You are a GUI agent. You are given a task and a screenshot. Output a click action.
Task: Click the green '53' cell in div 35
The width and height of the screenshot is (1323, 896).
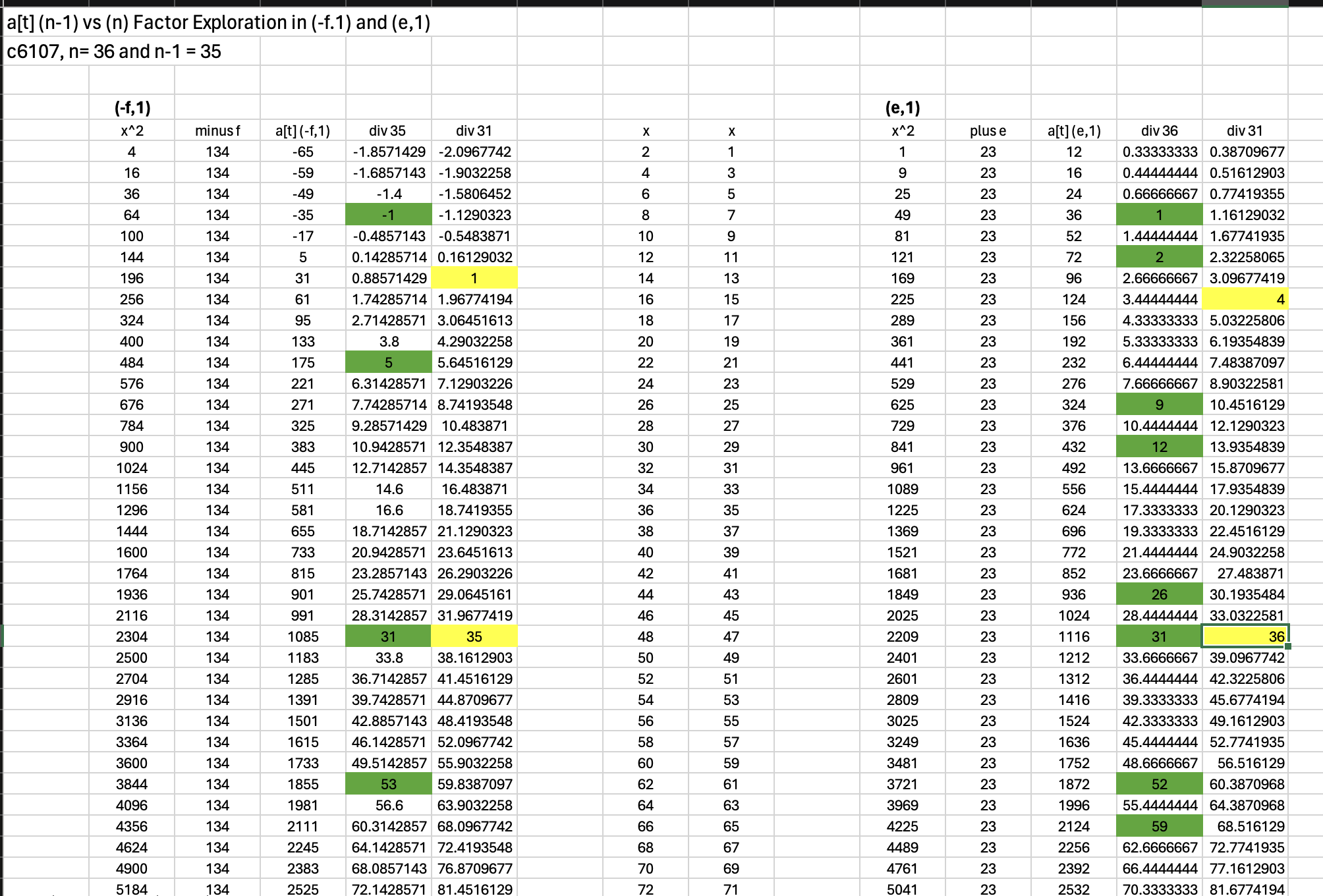click(x=389, y=784)
